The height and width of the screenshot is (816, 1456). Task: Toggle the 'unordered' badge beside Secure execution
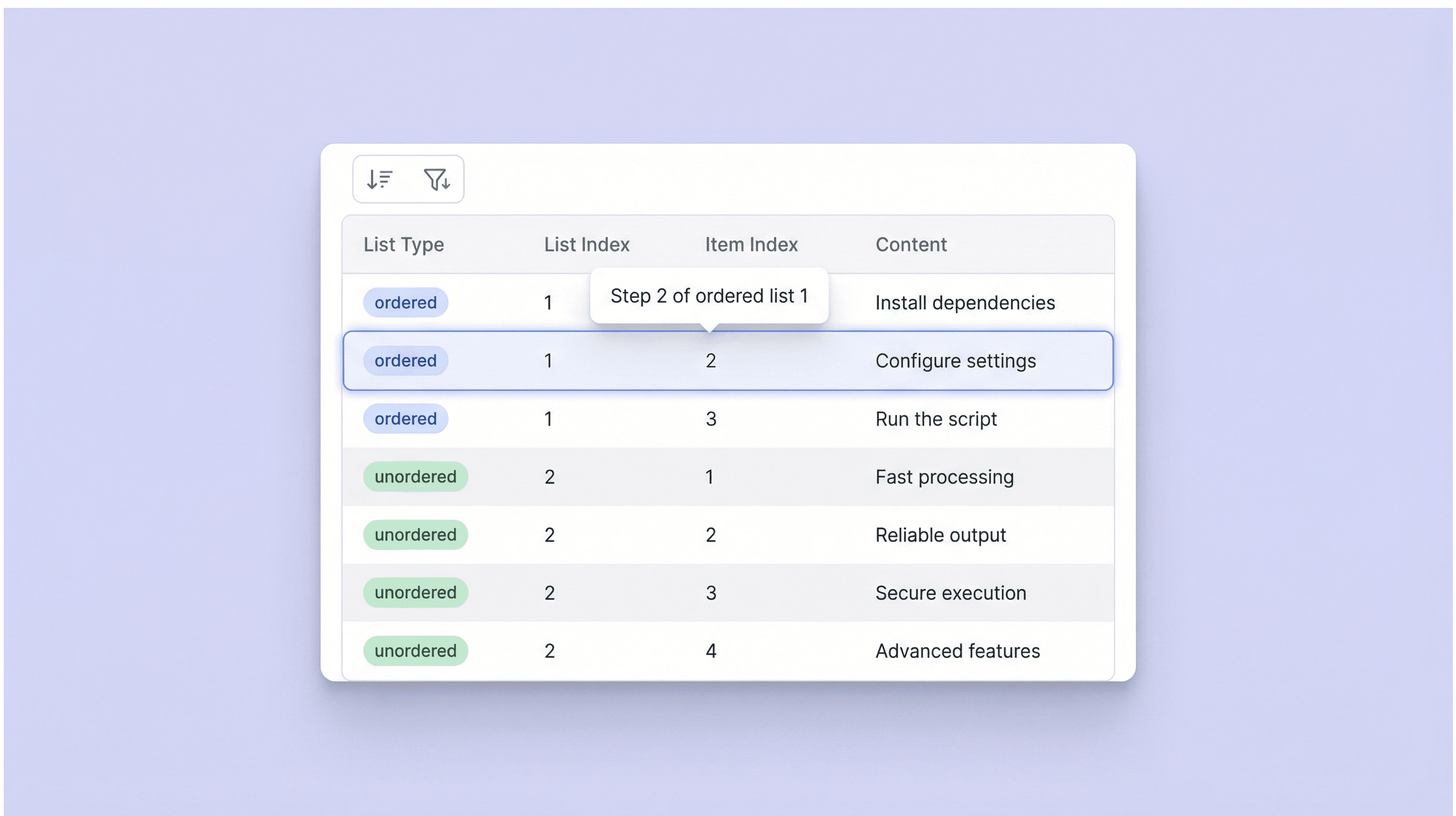tap(415, 592)
